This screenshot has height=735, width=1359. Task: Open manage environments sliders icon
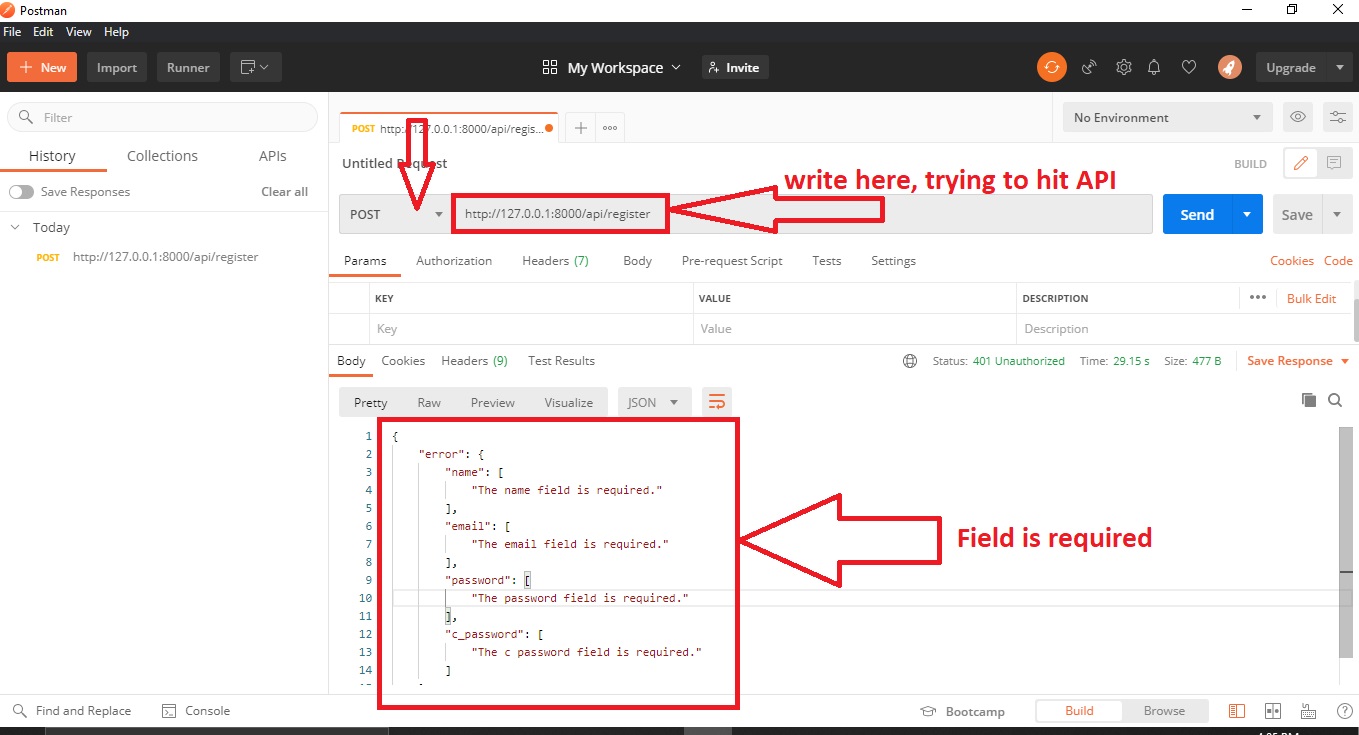pyautogui.click(x=1337, y=117)
